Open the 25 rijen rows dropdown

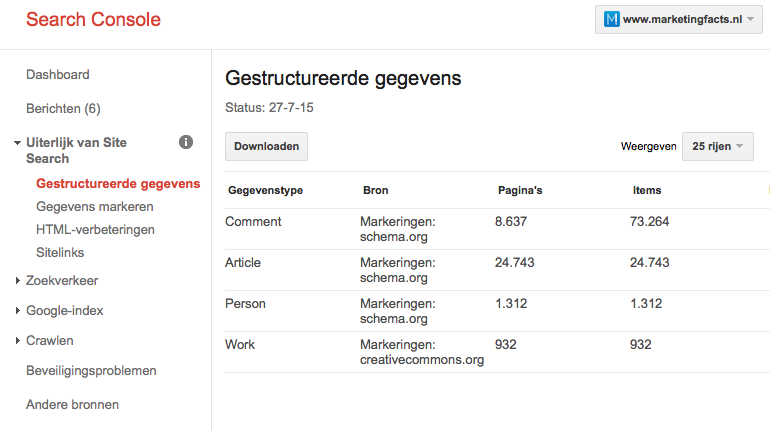coord(717,146)
